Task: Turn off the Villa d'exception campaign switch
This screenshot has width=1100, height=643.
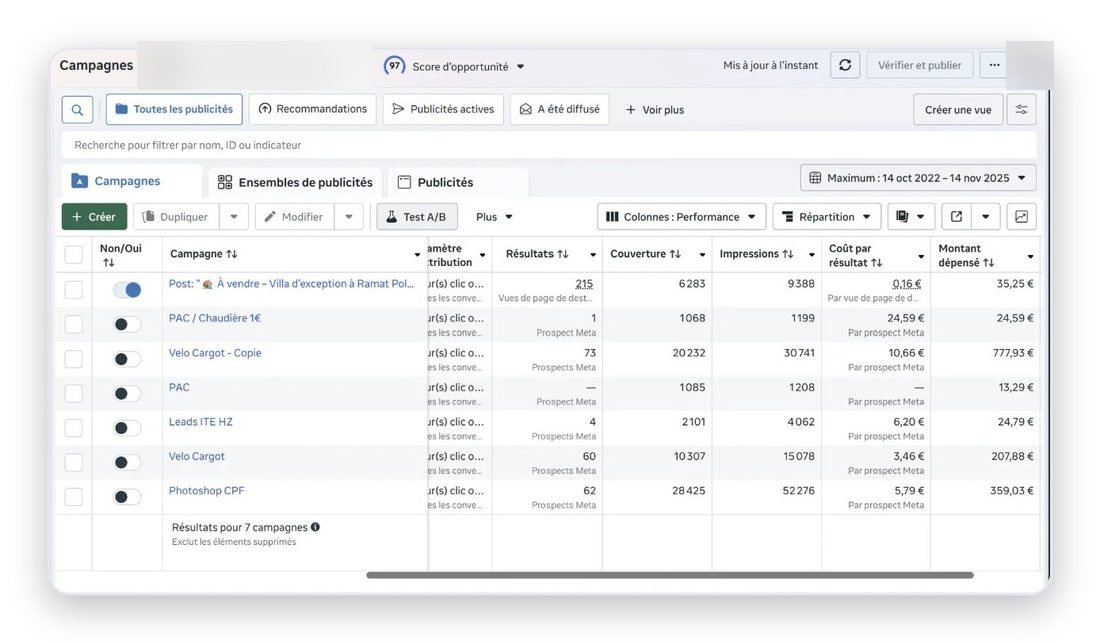Action: click(x=127, y=290)
